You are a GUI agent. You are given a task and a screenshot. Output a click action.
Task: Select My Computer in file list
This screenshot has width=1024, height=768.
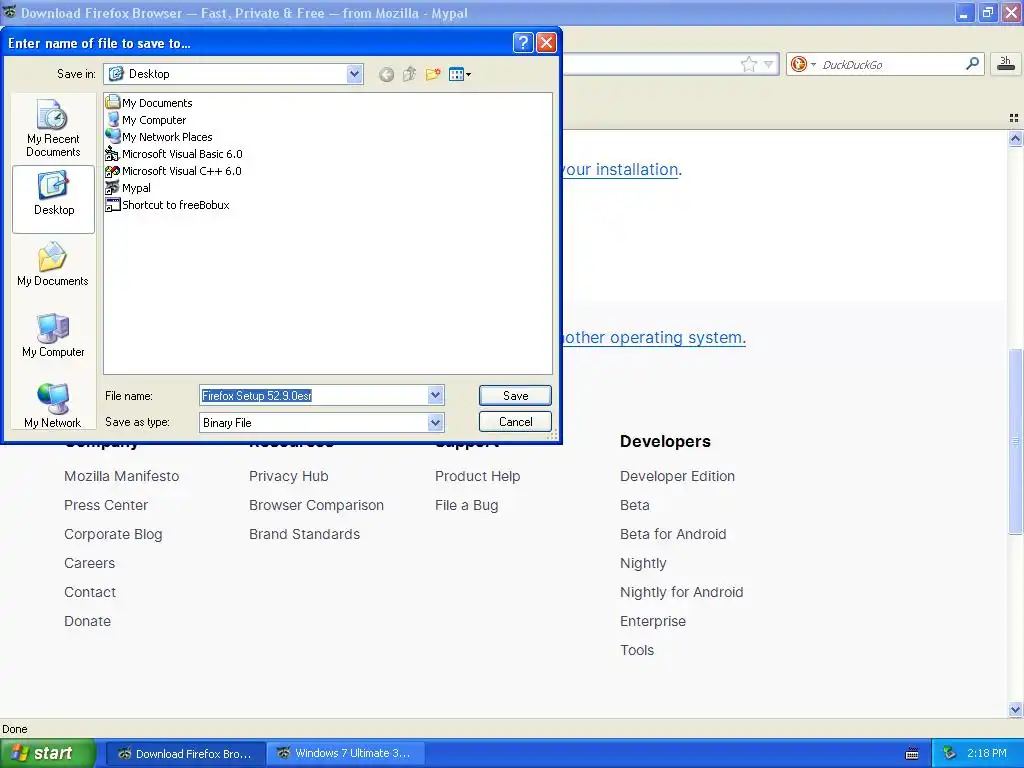146,120
